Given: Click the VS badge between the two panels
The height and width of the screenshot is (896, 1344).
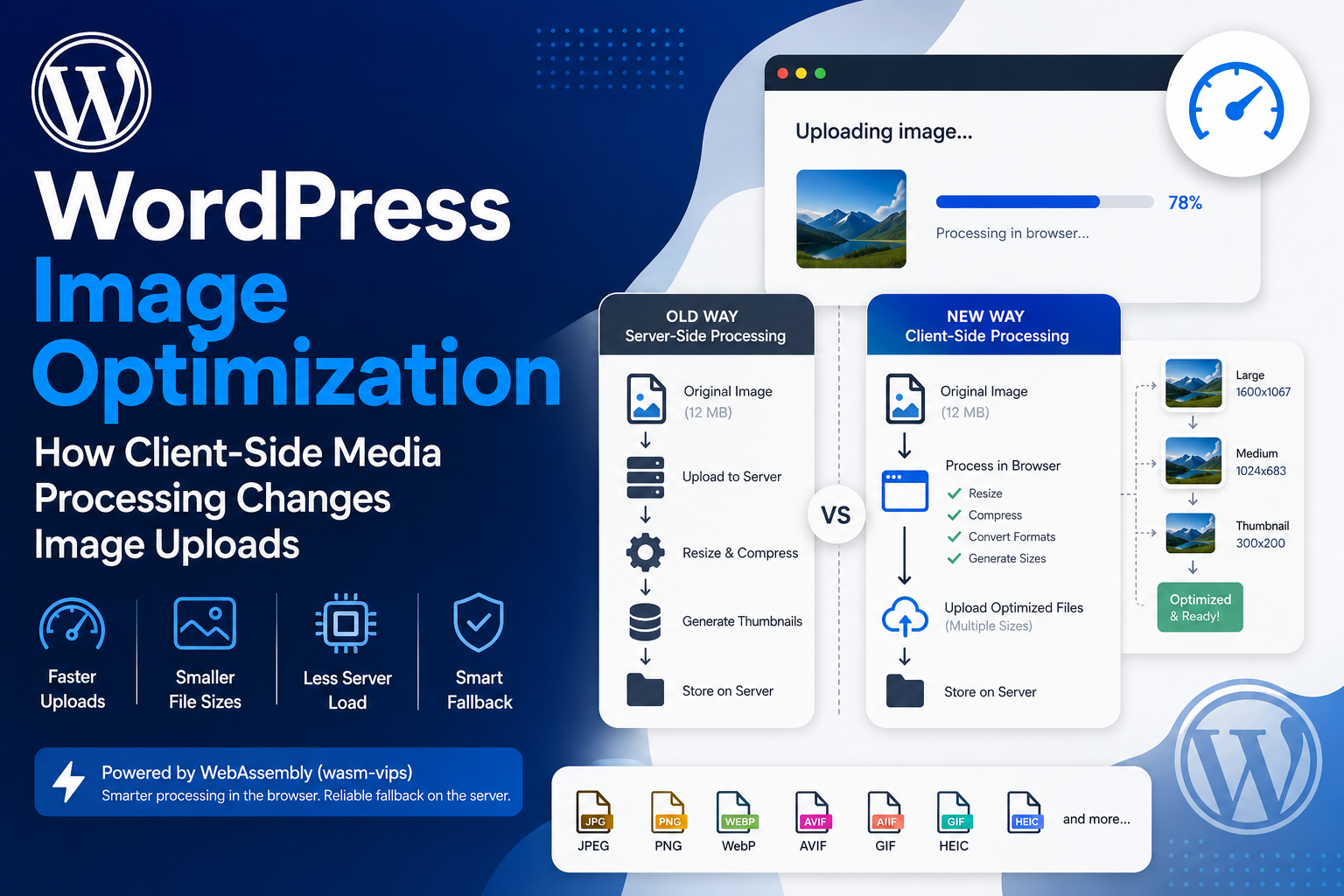Looking at the screenshot, I should pos(836,515).
